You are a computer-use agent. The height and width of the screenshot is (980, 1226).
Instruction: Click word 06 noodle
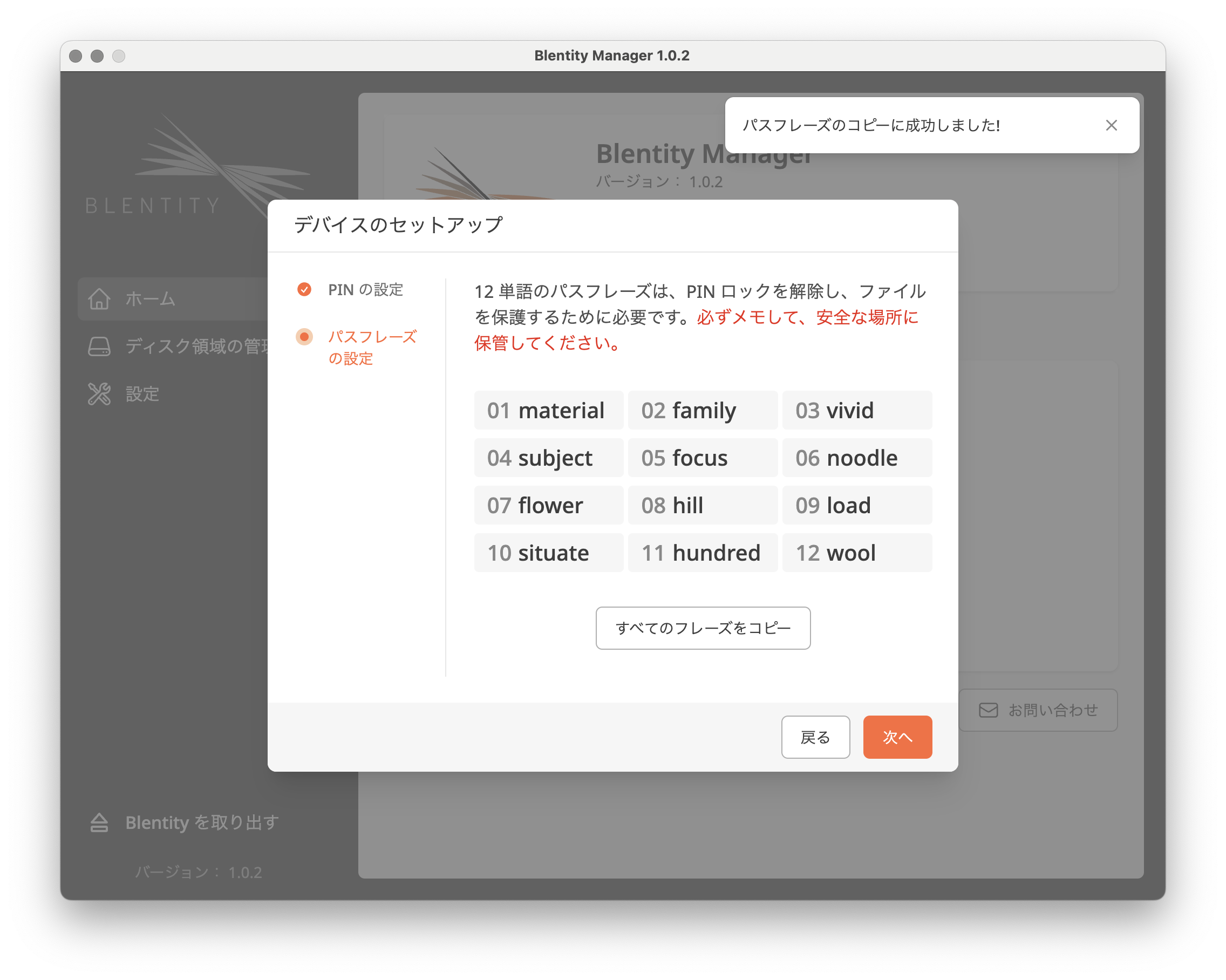pyautogui.click(x=857, y=458)
